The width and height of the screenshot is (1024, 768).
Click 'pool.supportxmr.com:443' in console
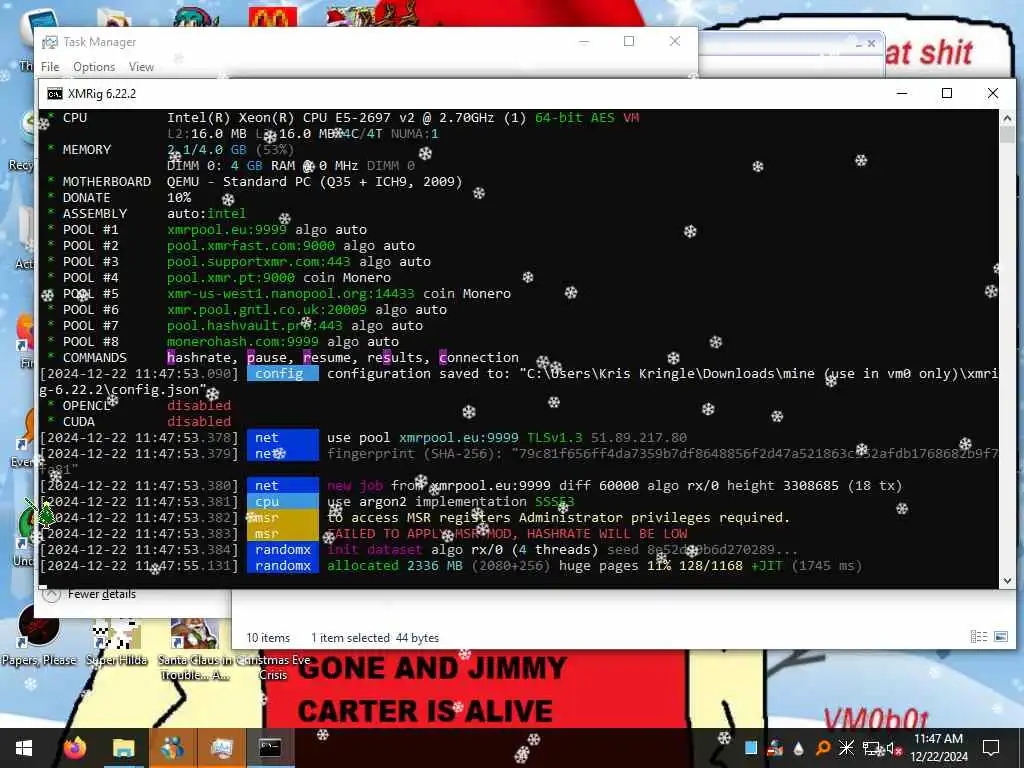(259, 261)
